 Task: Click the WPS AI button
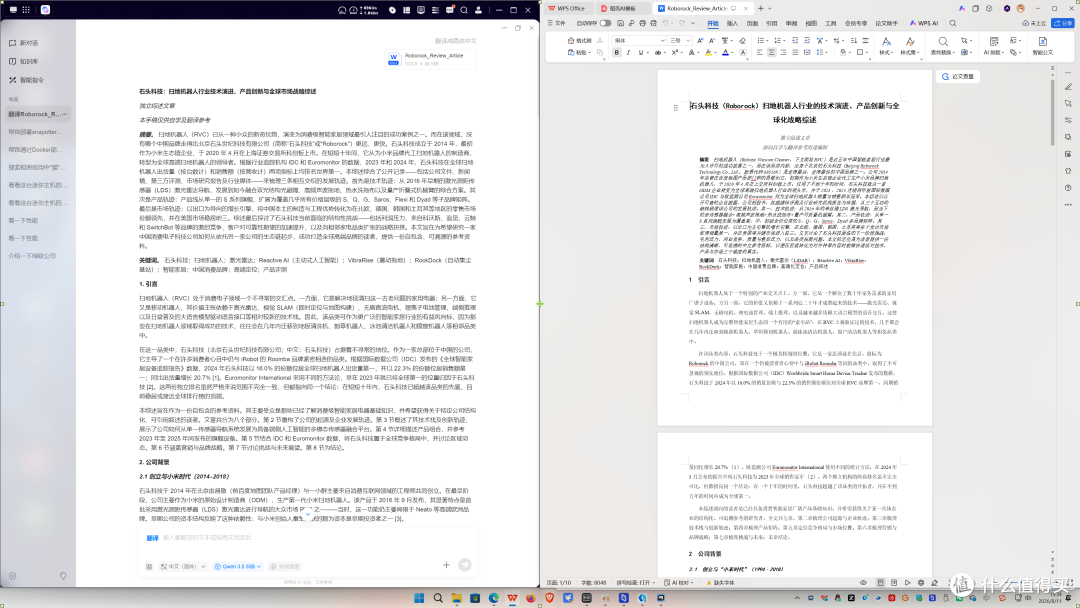[x=924, y=23]
